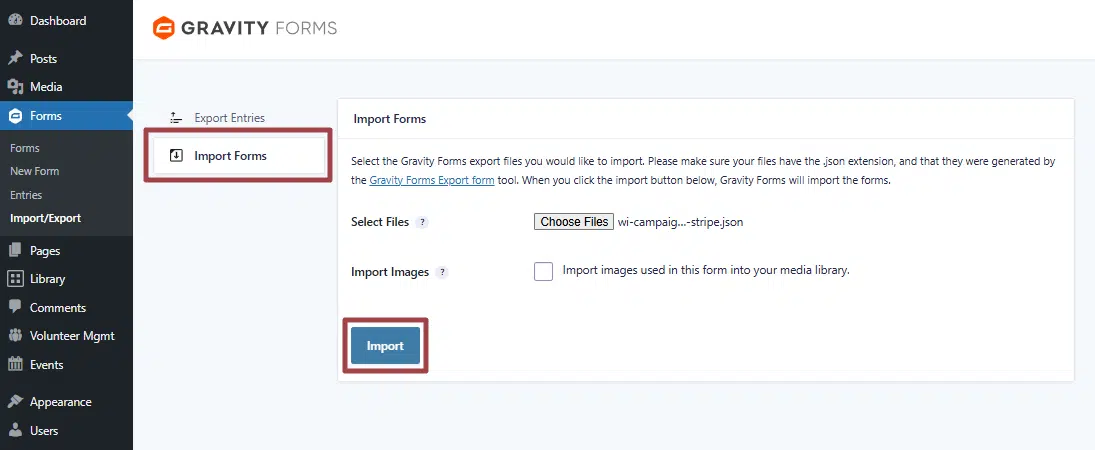Viewport: 1095px width, 450px height.
Task: Click the Pages icon in sidebar
Action: pos(15,251)
